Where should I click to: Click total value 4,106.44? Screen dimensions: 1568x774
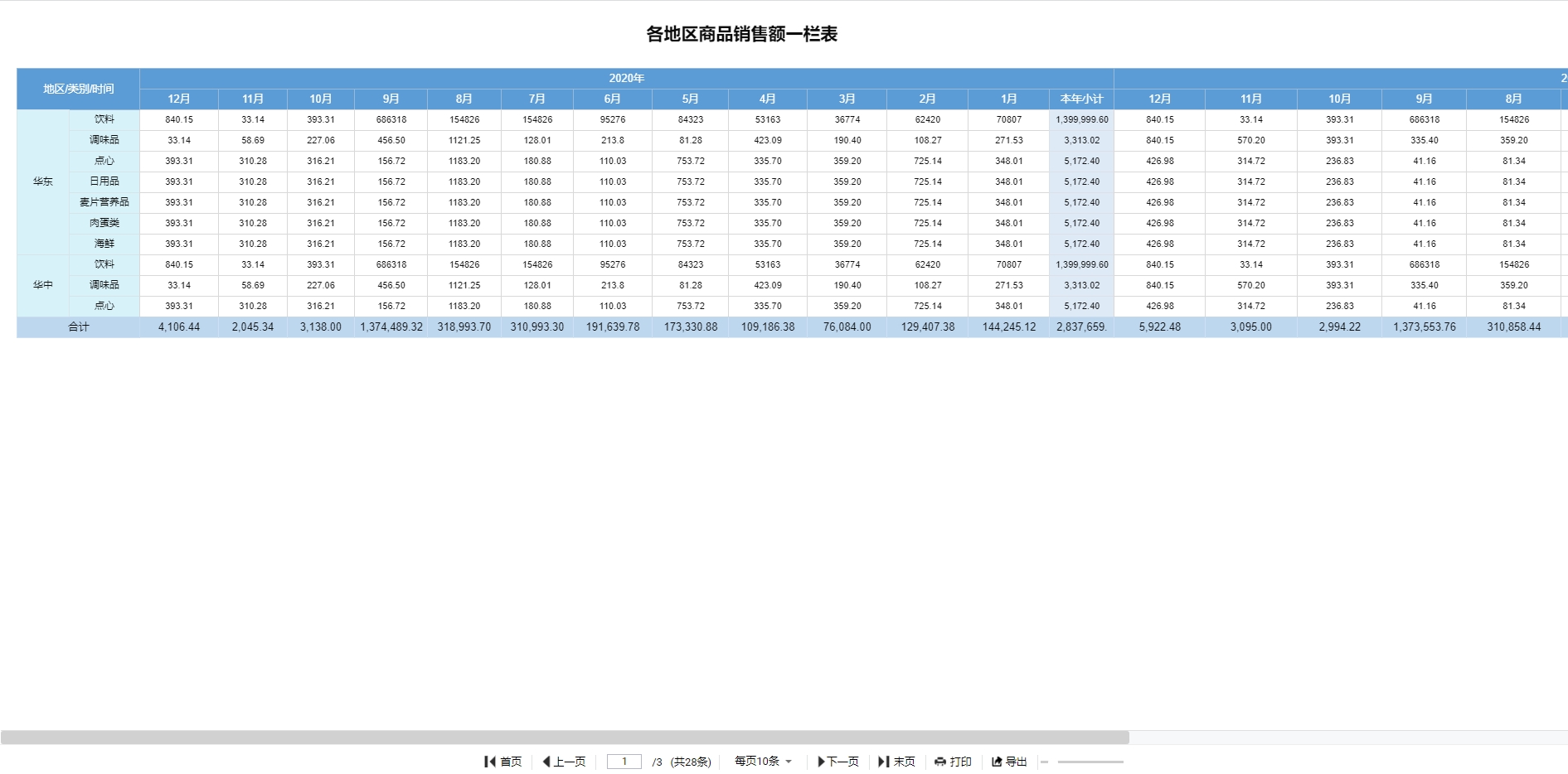179,327
